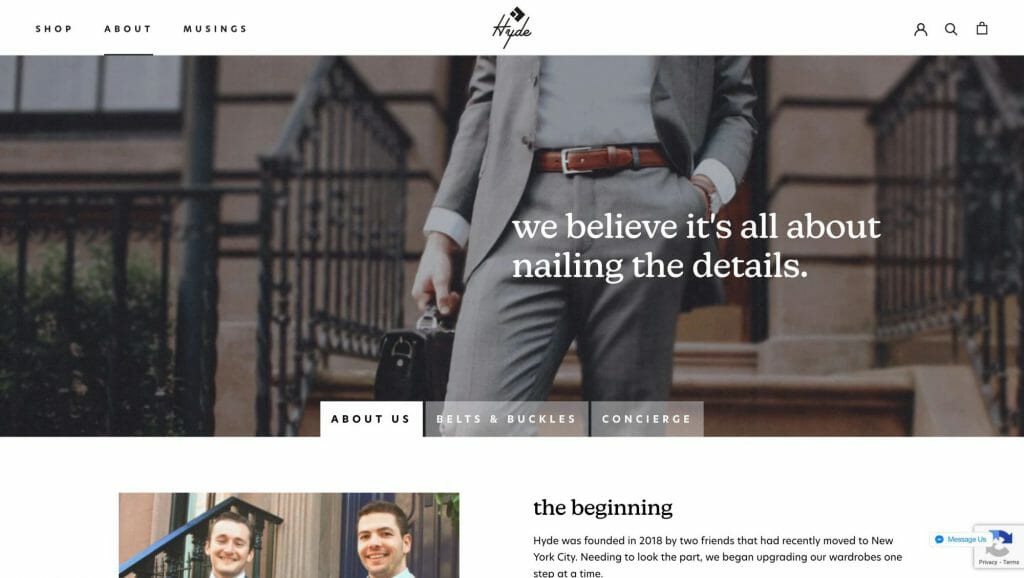Open the account profile icon

coord(920,29)
